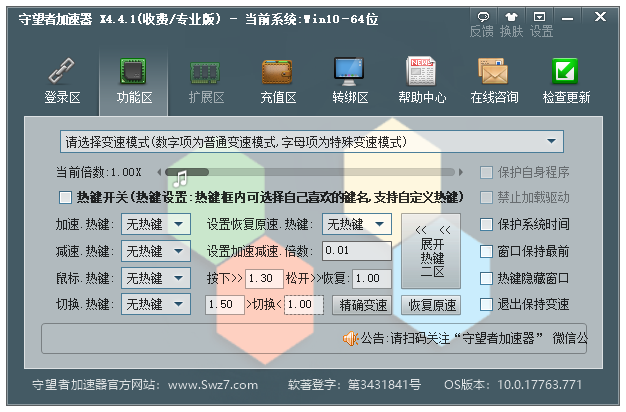Switch to the 登录区 tab label
This screenshot has width=626, height=412.
tap(62, 97)
